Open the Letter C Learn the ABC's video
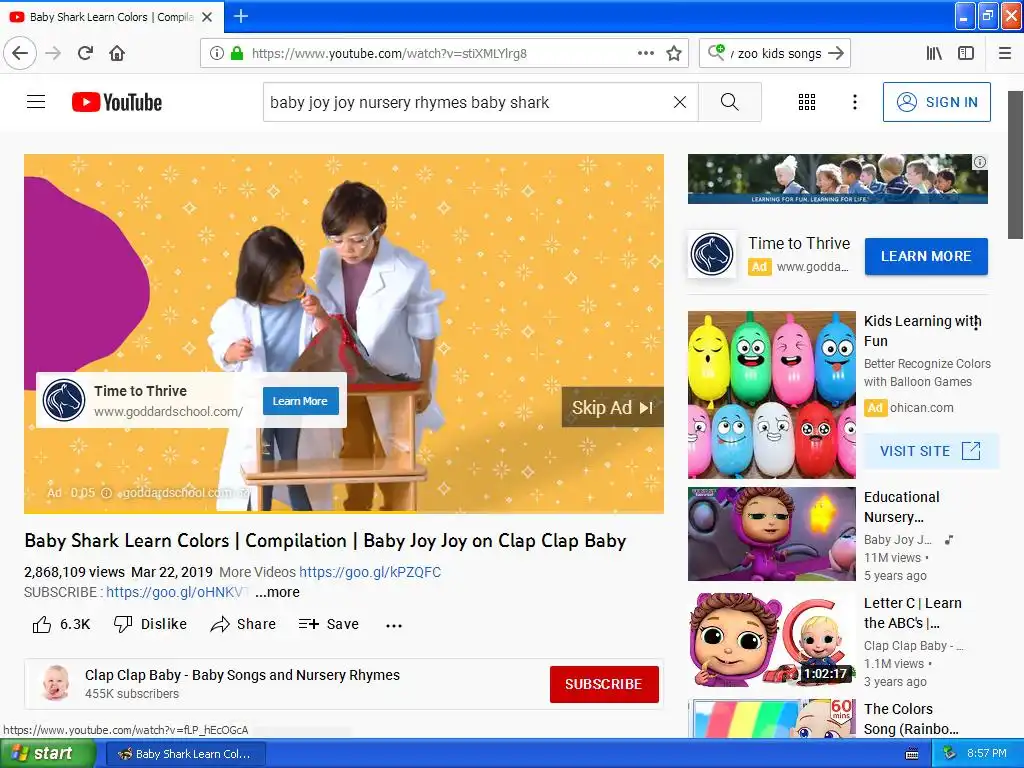The width and height of the screenshot is (1024, 768). tap(771, 639)
